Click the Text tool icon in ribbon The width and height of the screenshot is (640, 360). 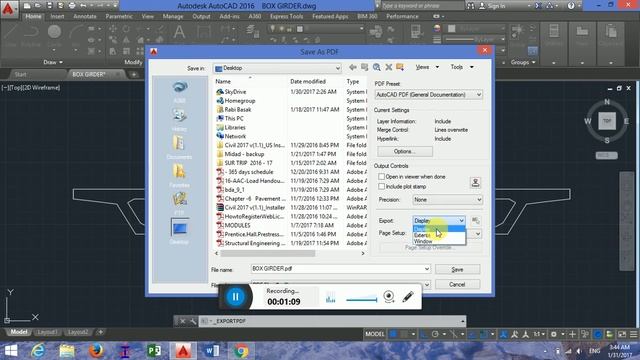(179, 32)
